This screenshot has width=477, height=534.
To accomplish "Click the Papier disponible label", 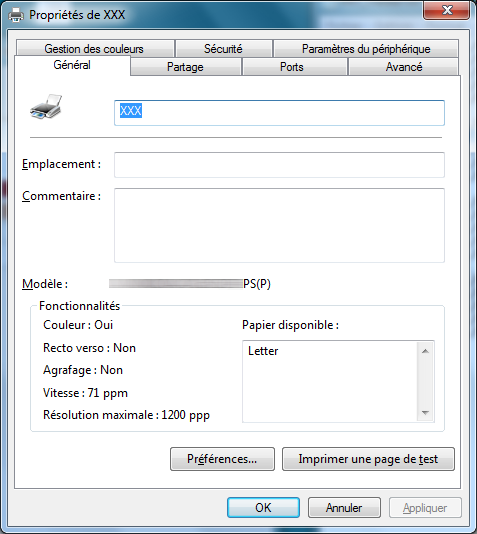I will coord(290,325).
